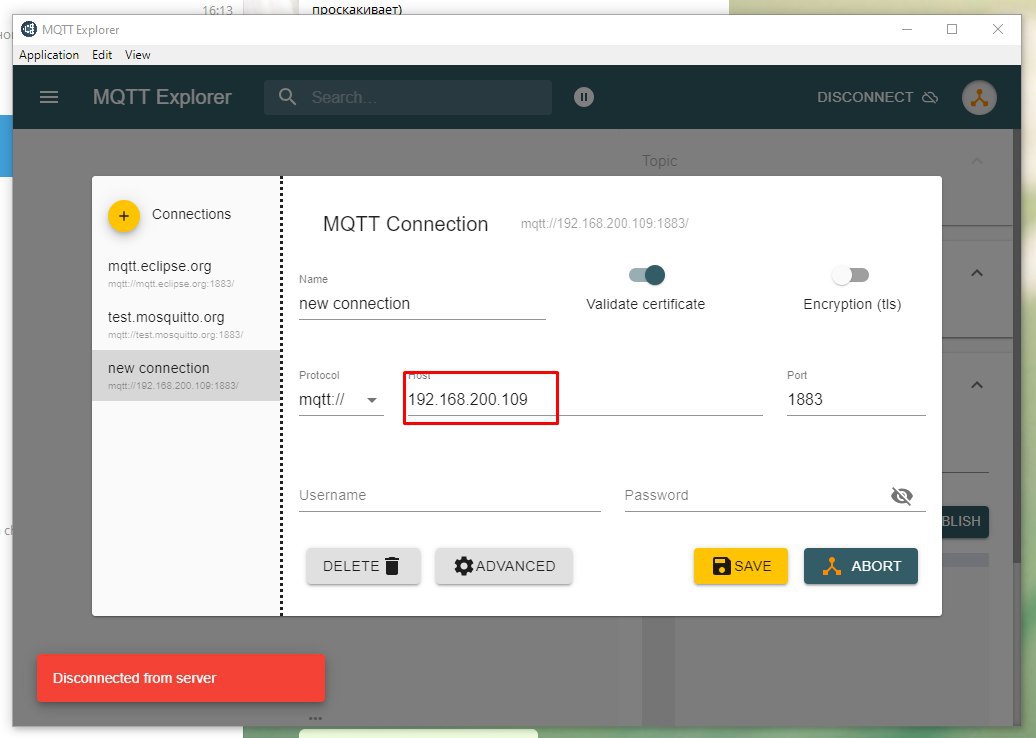
Task: Click the Name field 'new connection'
Action: 422,304
